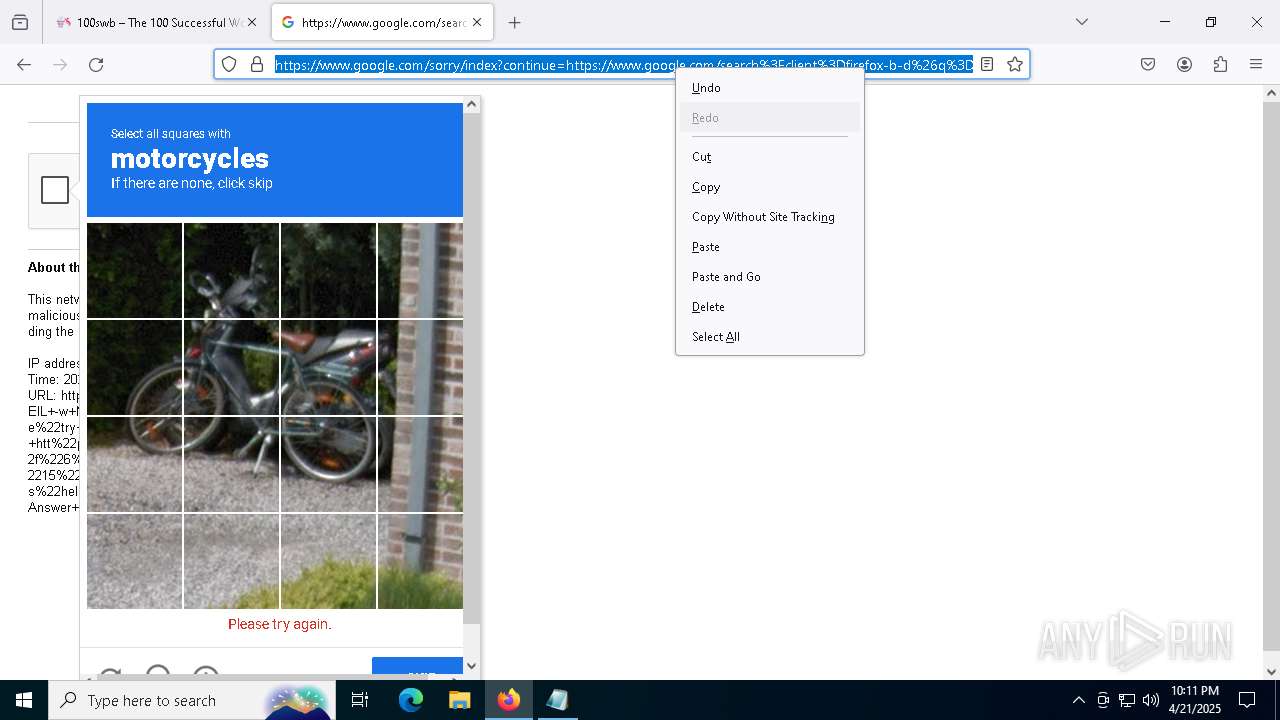Click the highlighted URL in address bar
This screenshot has height=720, width=1280.
(x=624, y=65)
